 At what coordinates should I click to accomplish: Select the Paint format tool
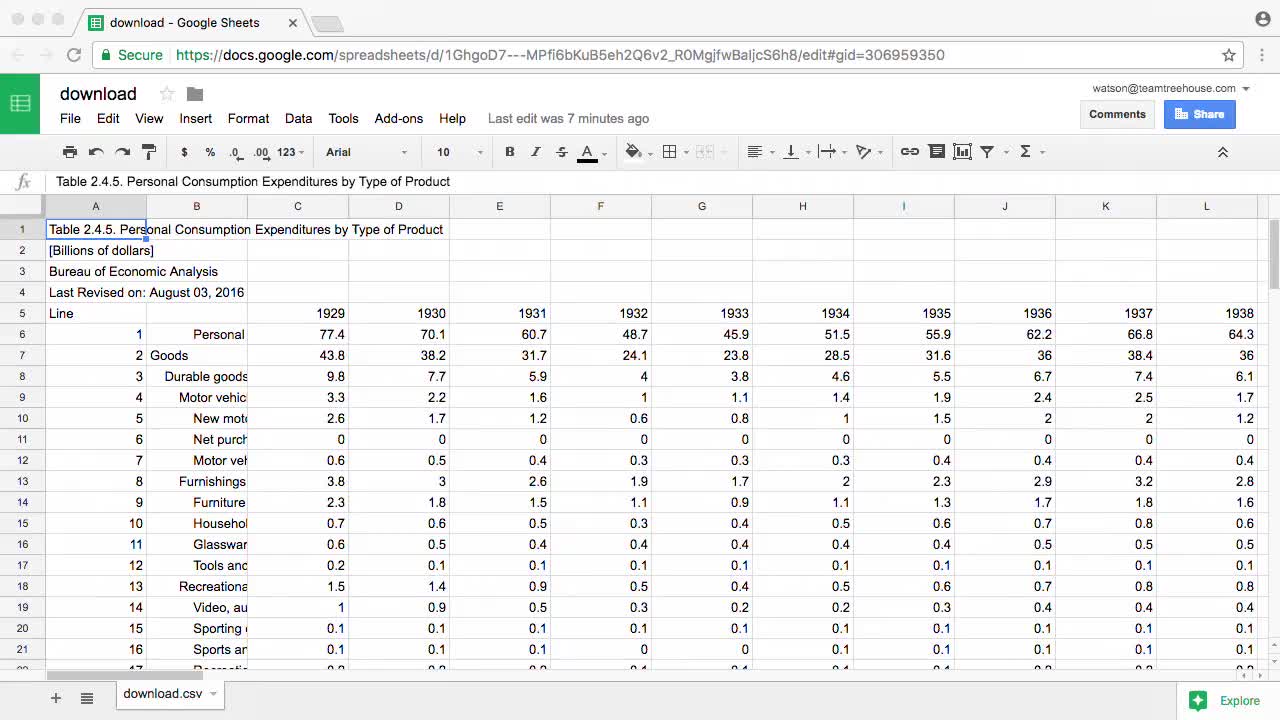tap(148, 151)
